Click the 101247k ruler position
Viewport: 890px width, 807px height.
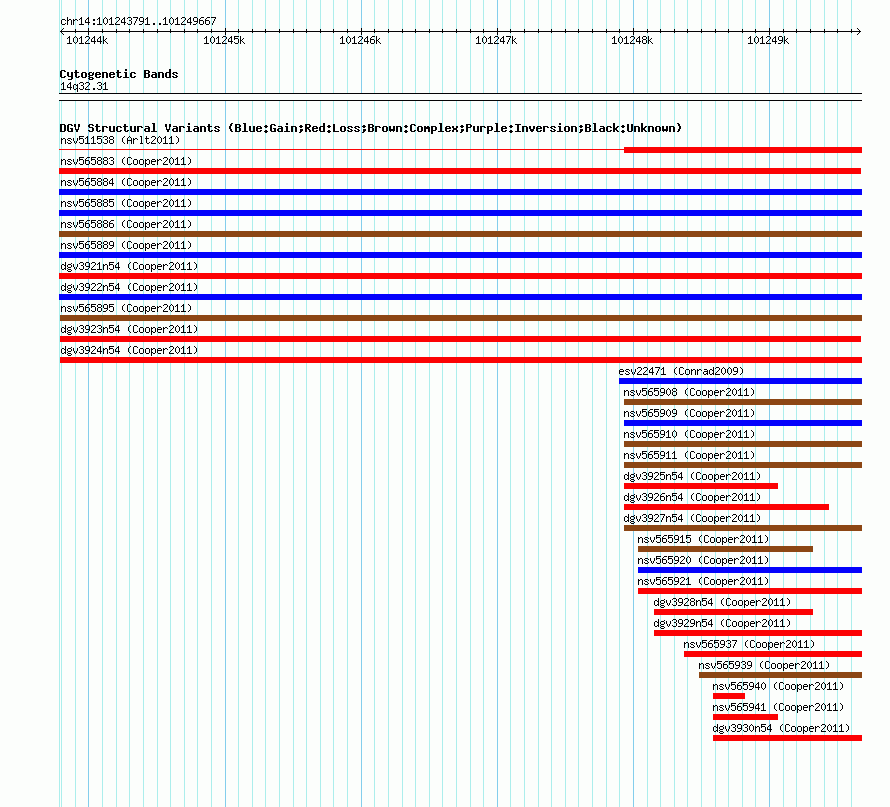(496, 40)
